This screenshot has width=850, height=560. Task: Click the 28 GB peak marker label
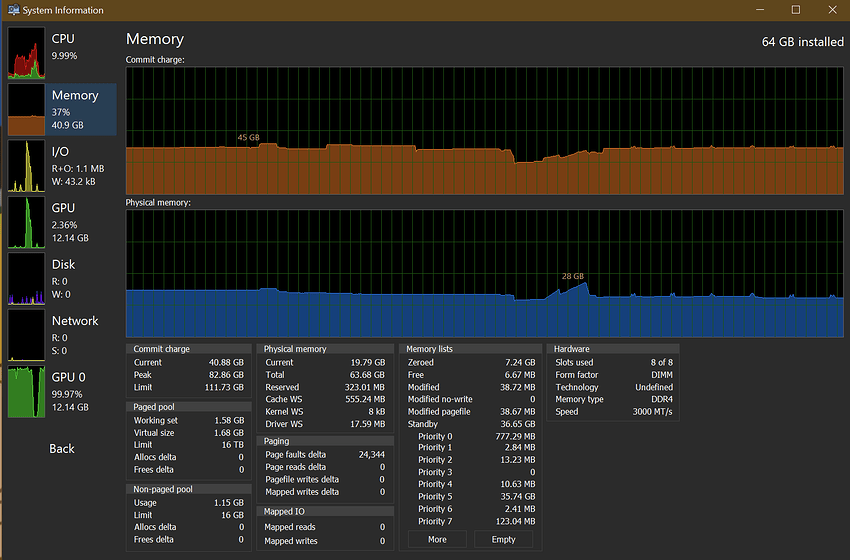[x=572, y=276]
